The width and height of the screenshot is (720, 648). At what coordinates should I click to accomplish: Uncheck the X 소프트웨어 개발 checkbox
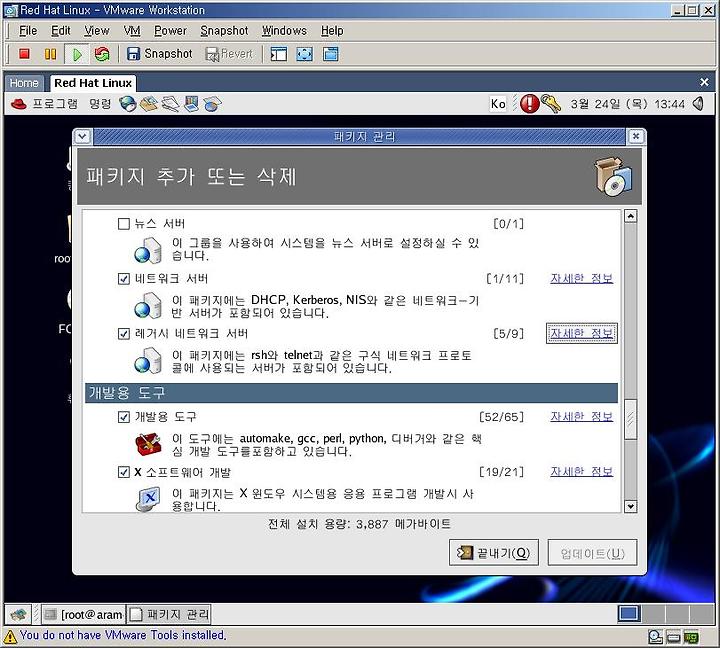point(124,472)
